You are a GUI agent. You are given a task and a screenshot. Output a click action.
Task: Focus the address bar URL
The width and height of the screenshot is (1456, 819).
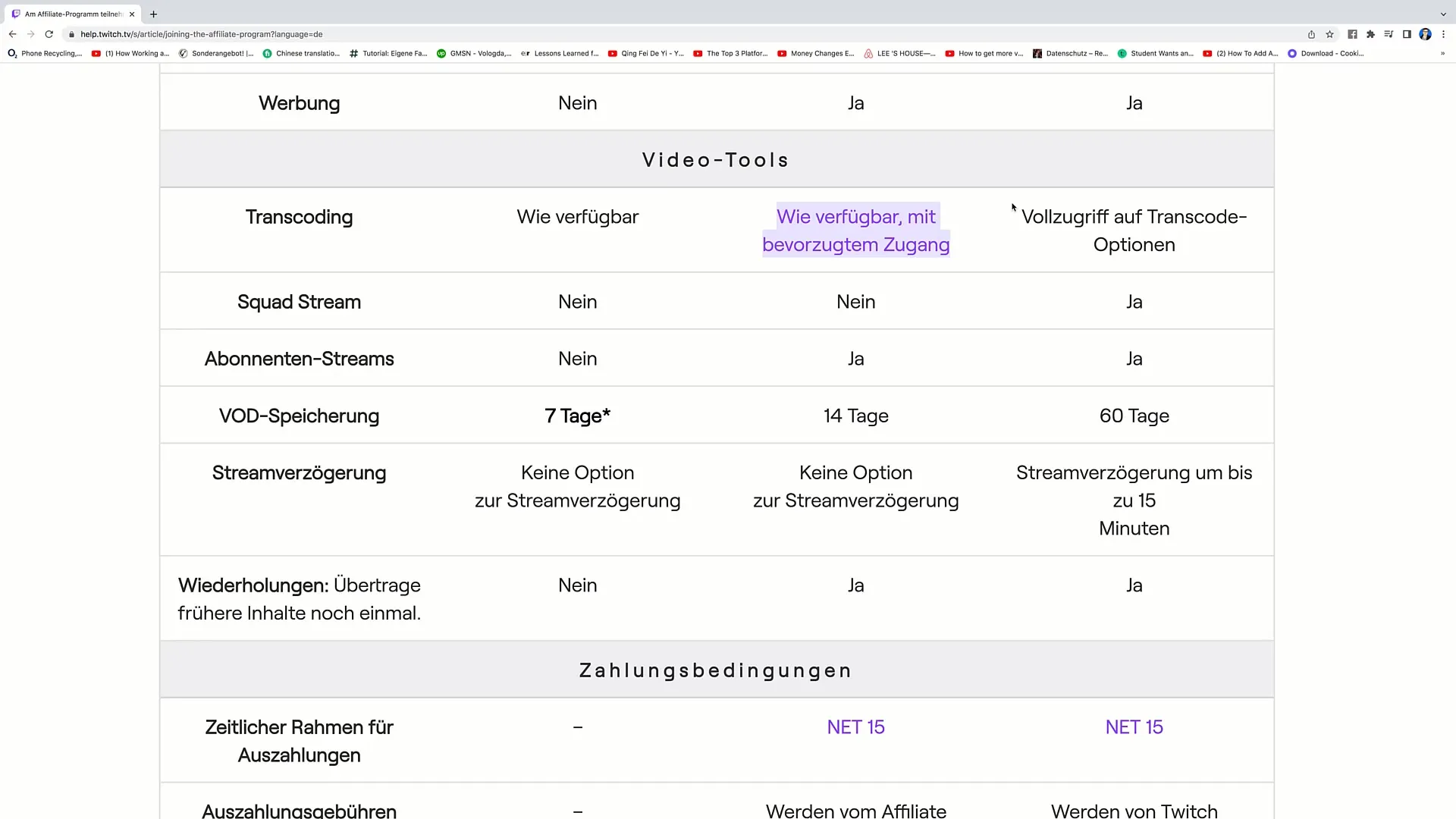tap(202, 34)
